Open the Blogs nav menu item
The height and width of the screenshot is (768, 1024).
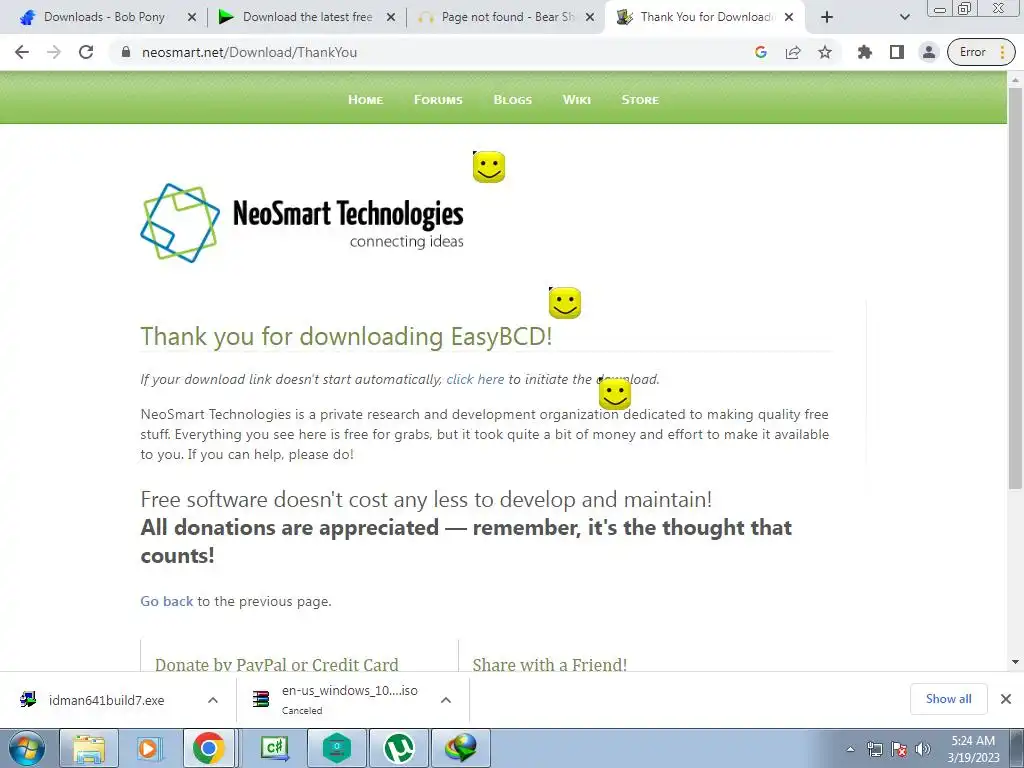pos(513,100)
